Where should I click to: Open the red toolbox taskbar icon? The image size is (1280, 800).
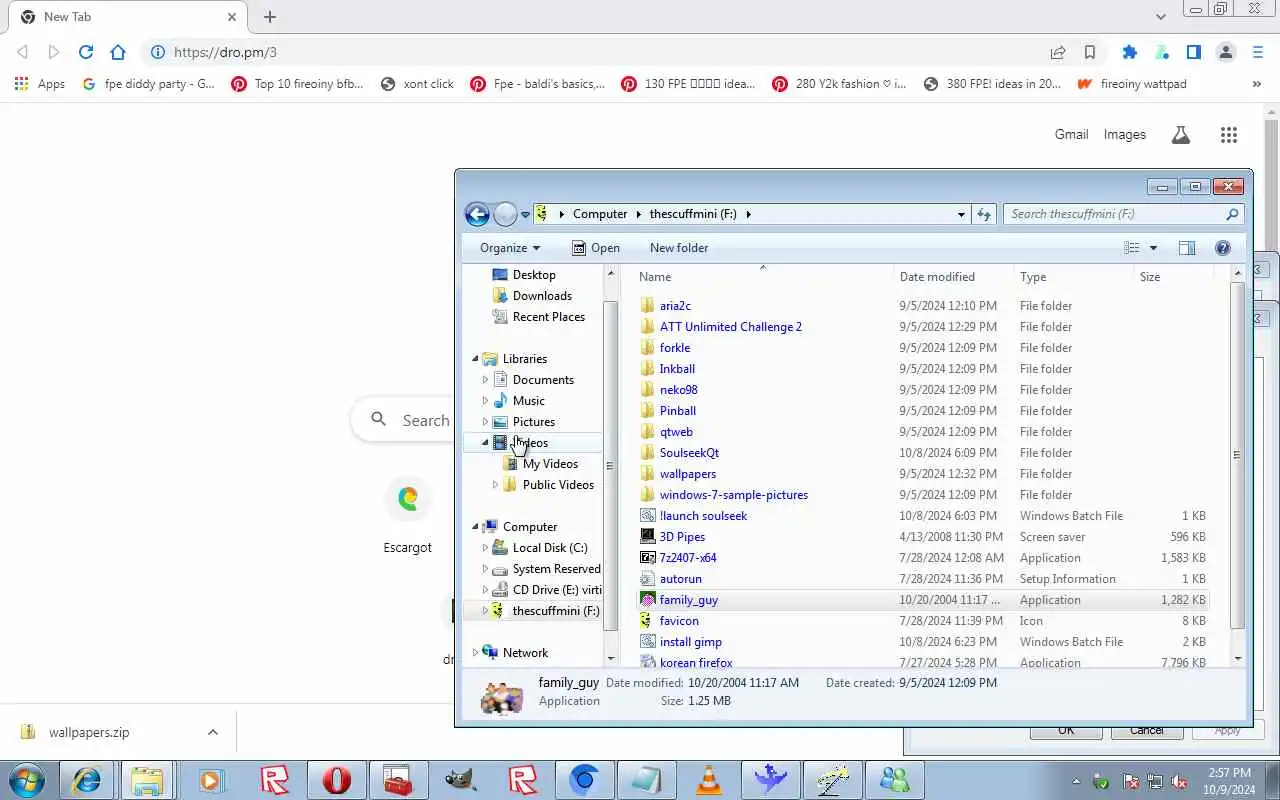[x=399, y=780]
